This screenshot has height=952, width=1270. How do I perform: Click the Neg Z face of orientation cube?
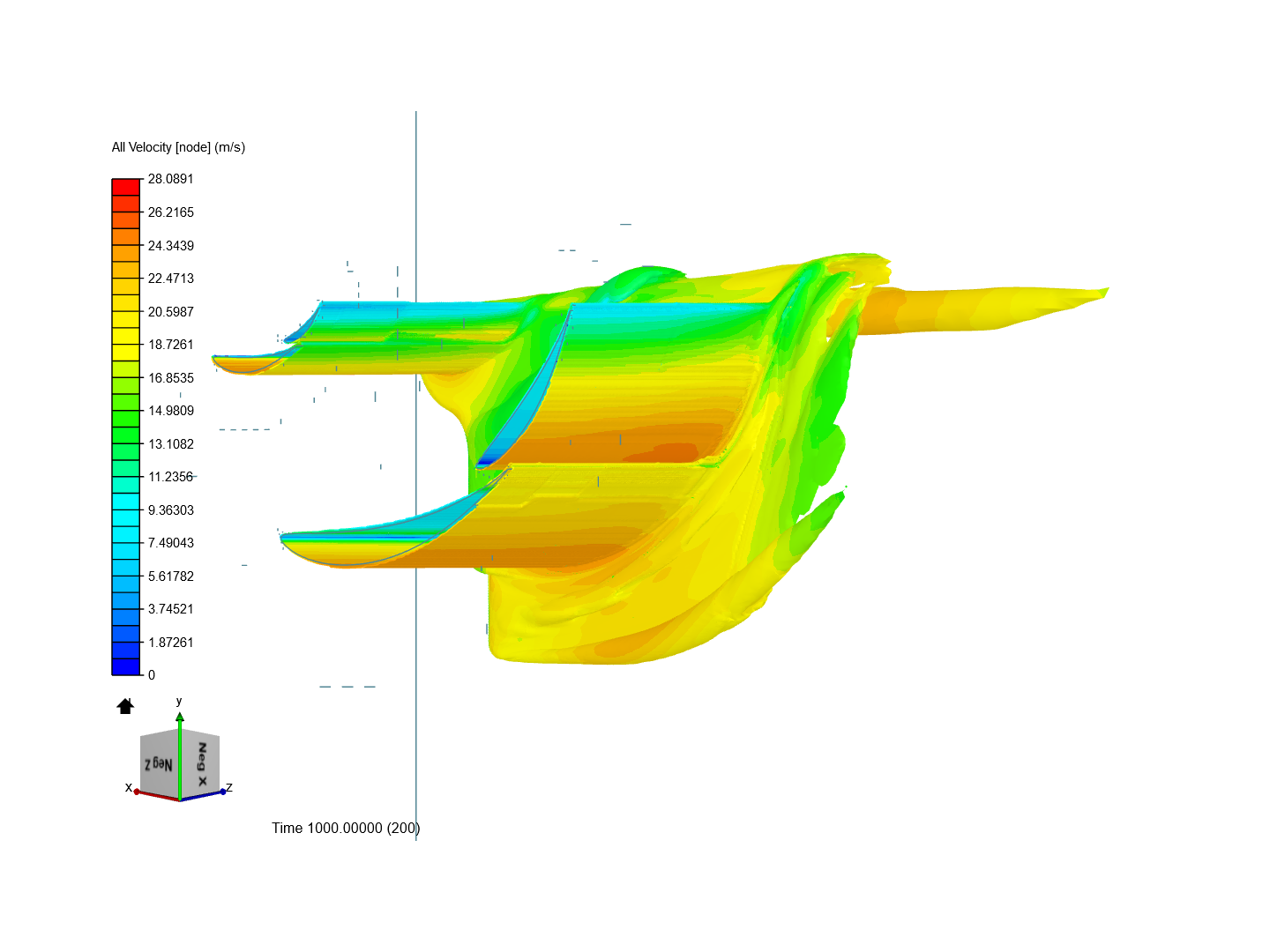tap(160, 764)
